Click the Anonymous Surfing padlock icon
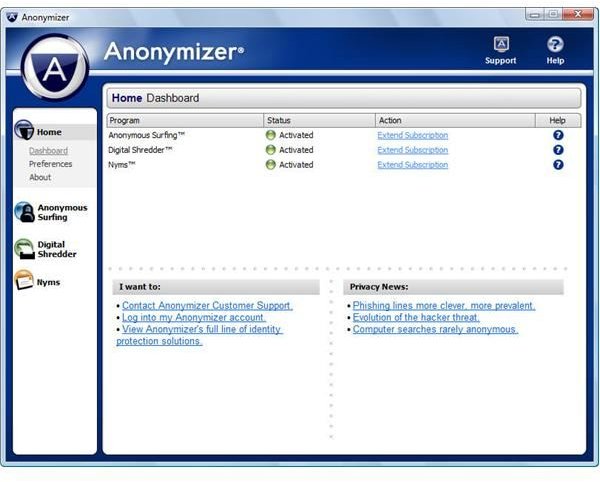This screenshot has height=482, width=600. pos(25,212)
